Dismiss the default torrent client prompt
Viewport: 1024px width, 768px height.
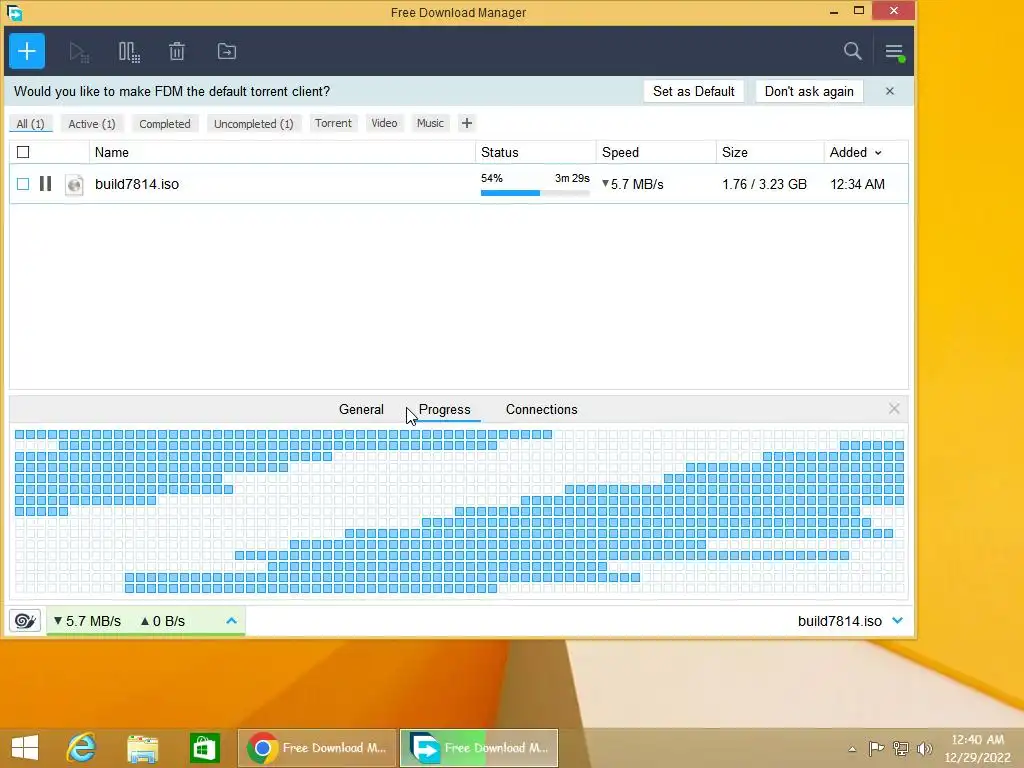click(x=889, y=91)
